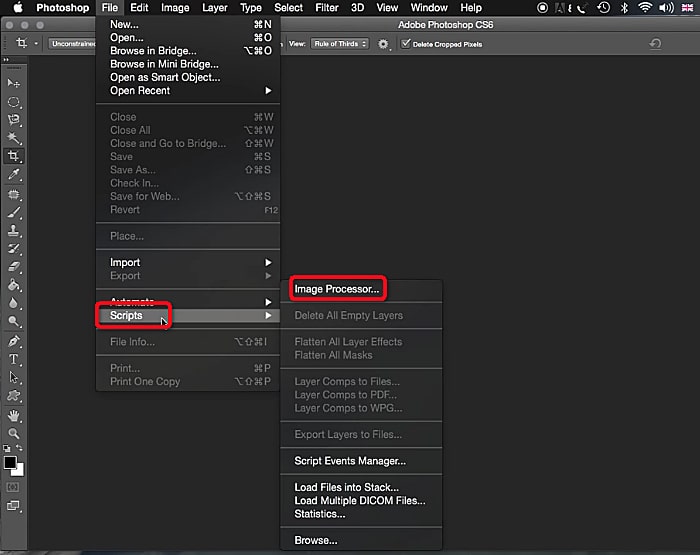Select the Custom Shape tool
700x555 pixels.
(x=13, y=396)
